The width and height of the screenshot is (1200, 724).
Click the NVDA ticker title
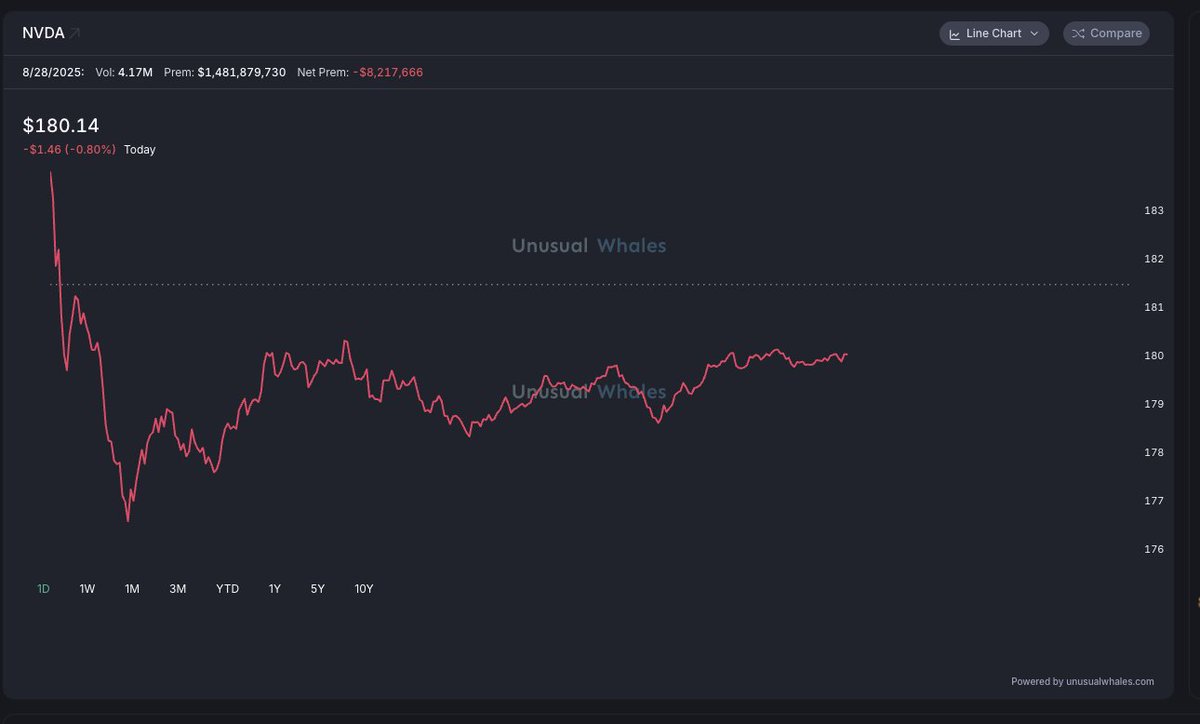pyautogui.click(x=43, y=33)
